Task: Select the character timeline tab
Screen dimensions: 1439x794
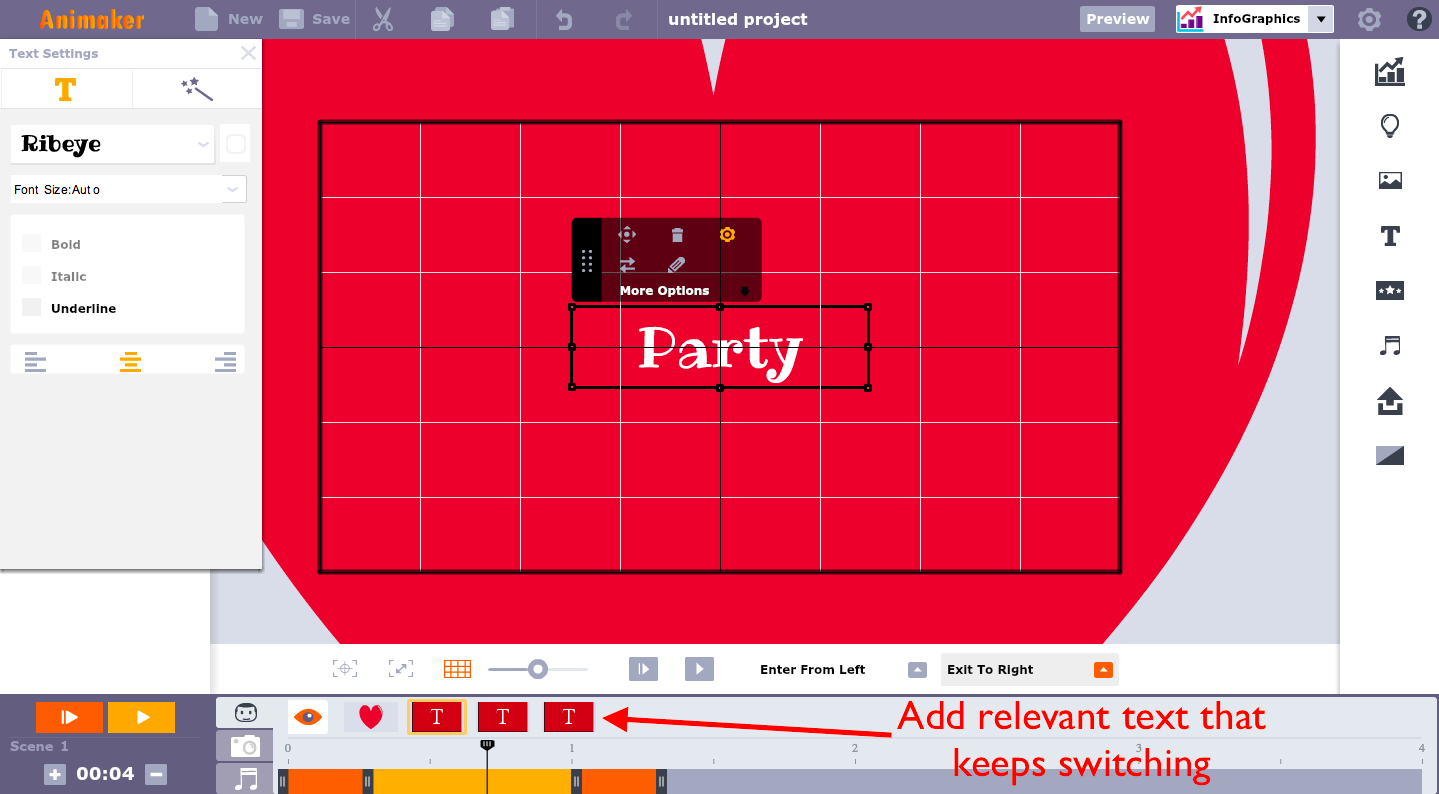Action: click(245, 713)
